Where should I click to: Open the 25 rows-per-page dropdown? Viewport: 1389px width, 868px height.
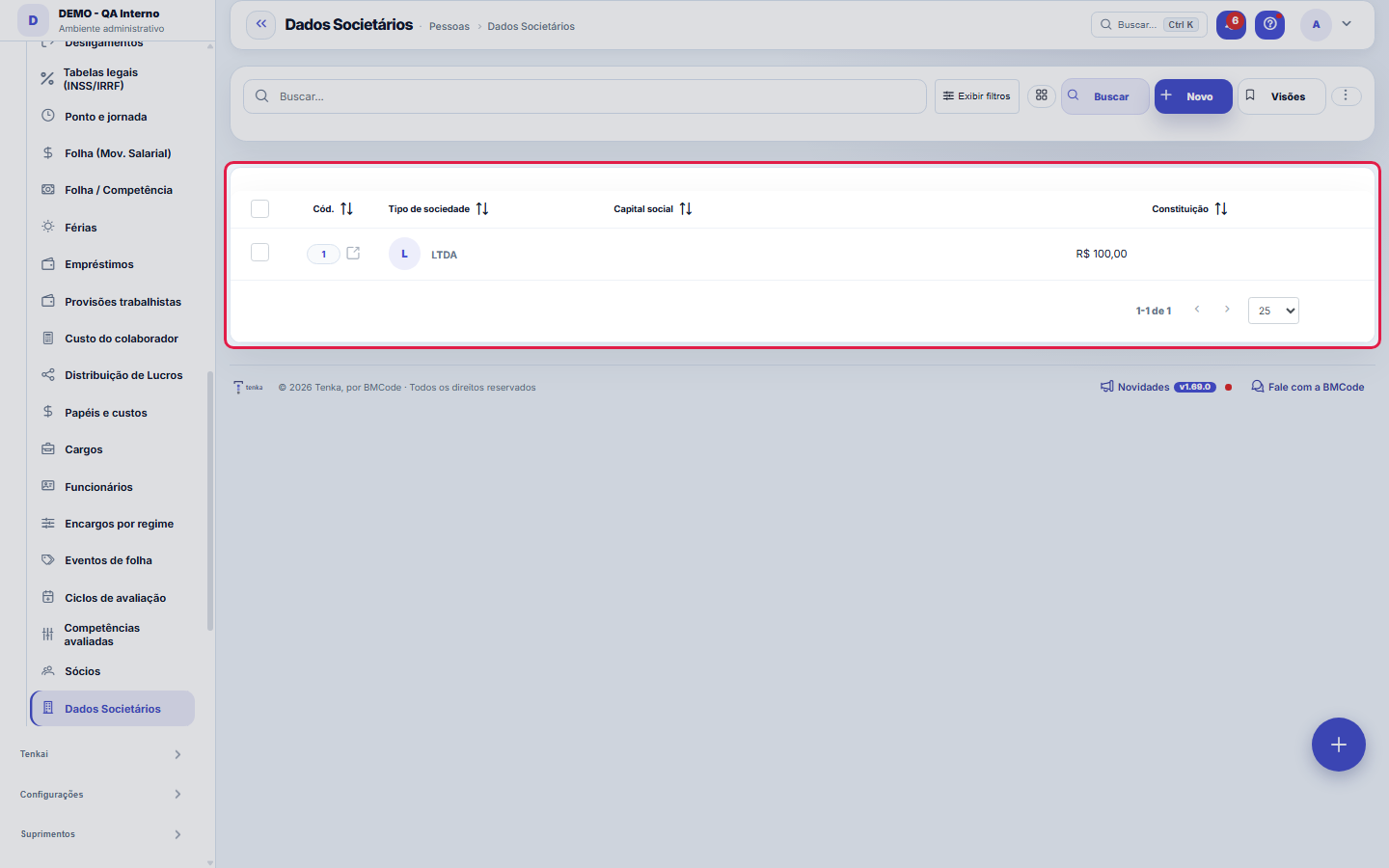[1273, 311]
